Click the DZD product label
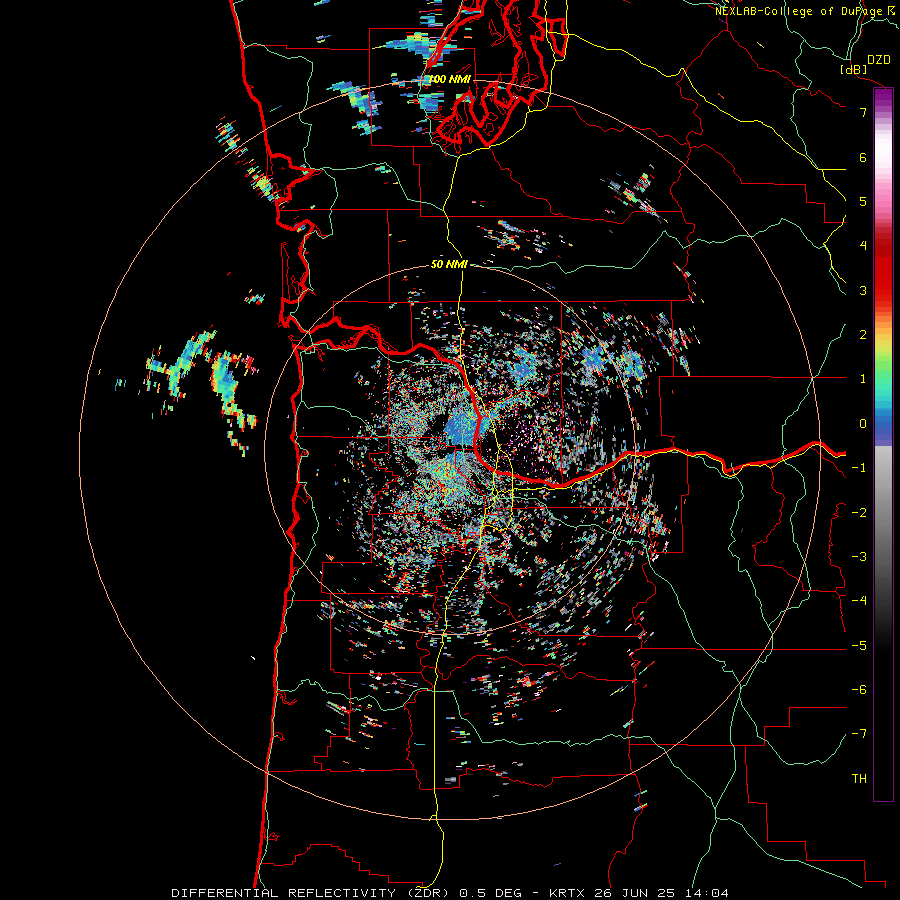This screenshot has width=900, height=900. tap(879, 60)
